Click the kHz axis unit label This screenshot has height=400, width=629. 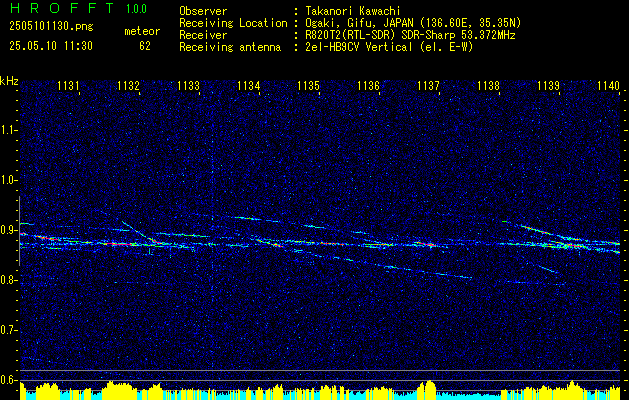pyautogui.click(x=9, y=81)
